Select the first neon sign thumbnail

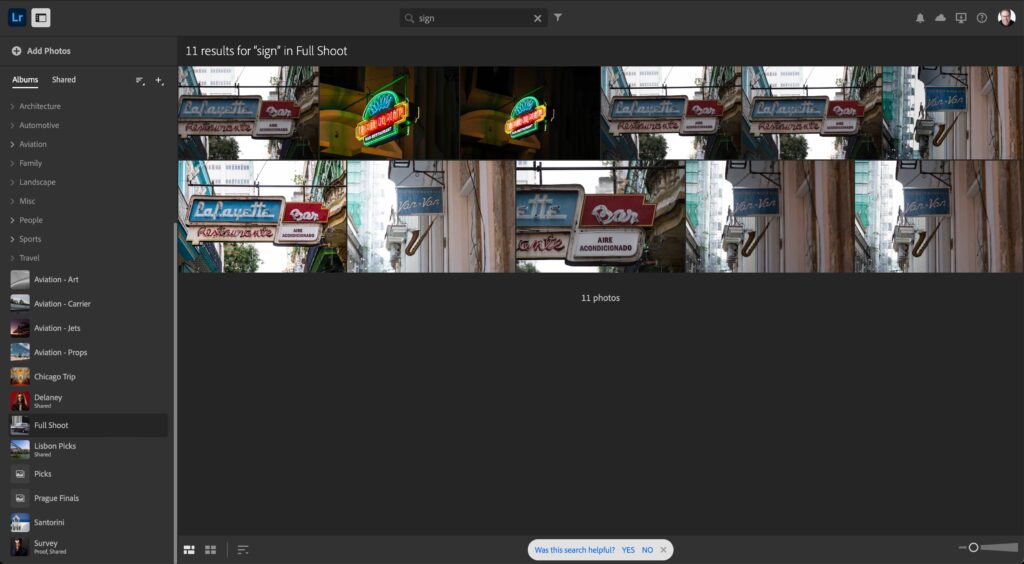[x=389, y=113]
